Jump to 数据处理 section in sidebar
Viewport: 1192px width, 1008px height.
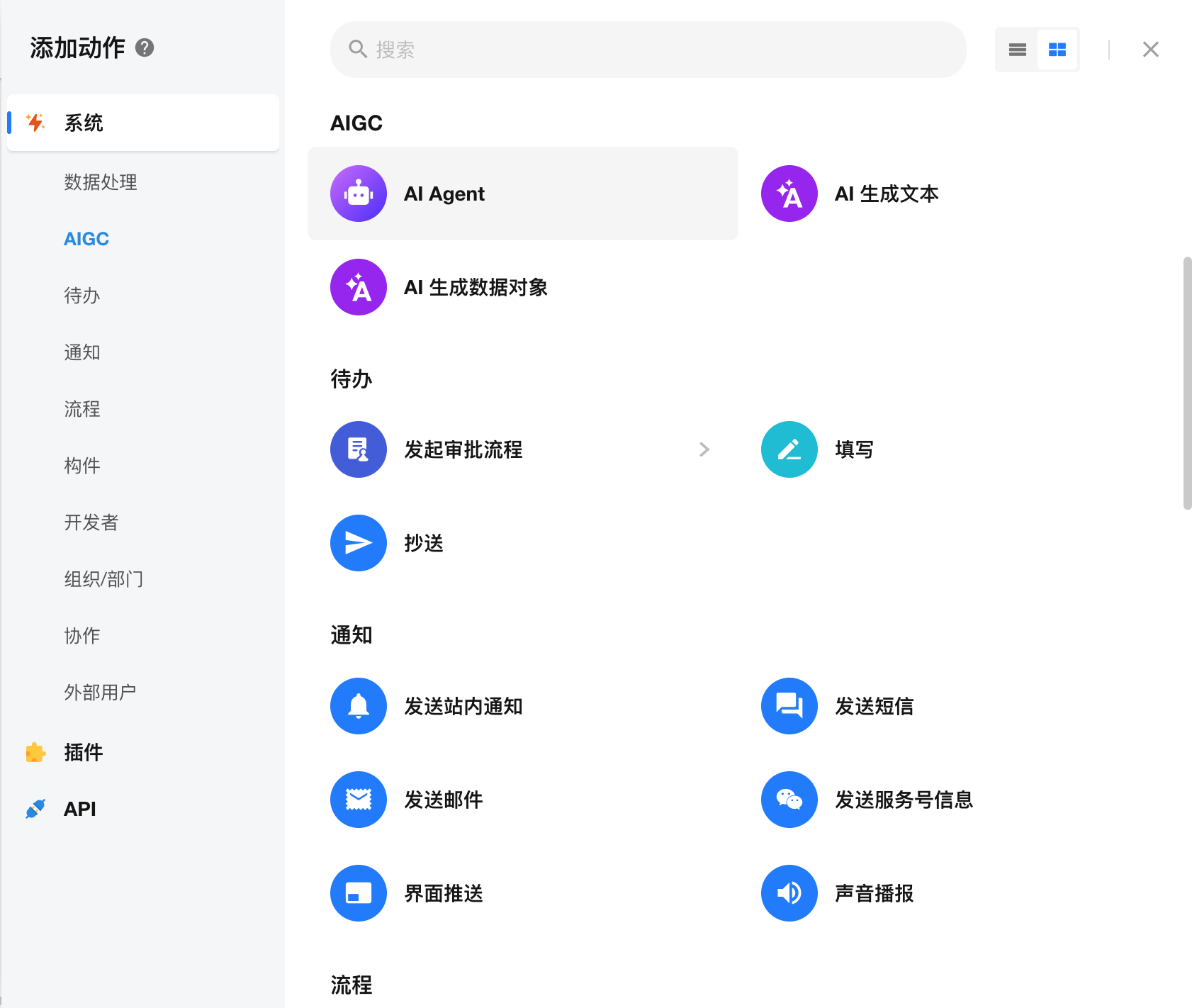tap(100, 182)
